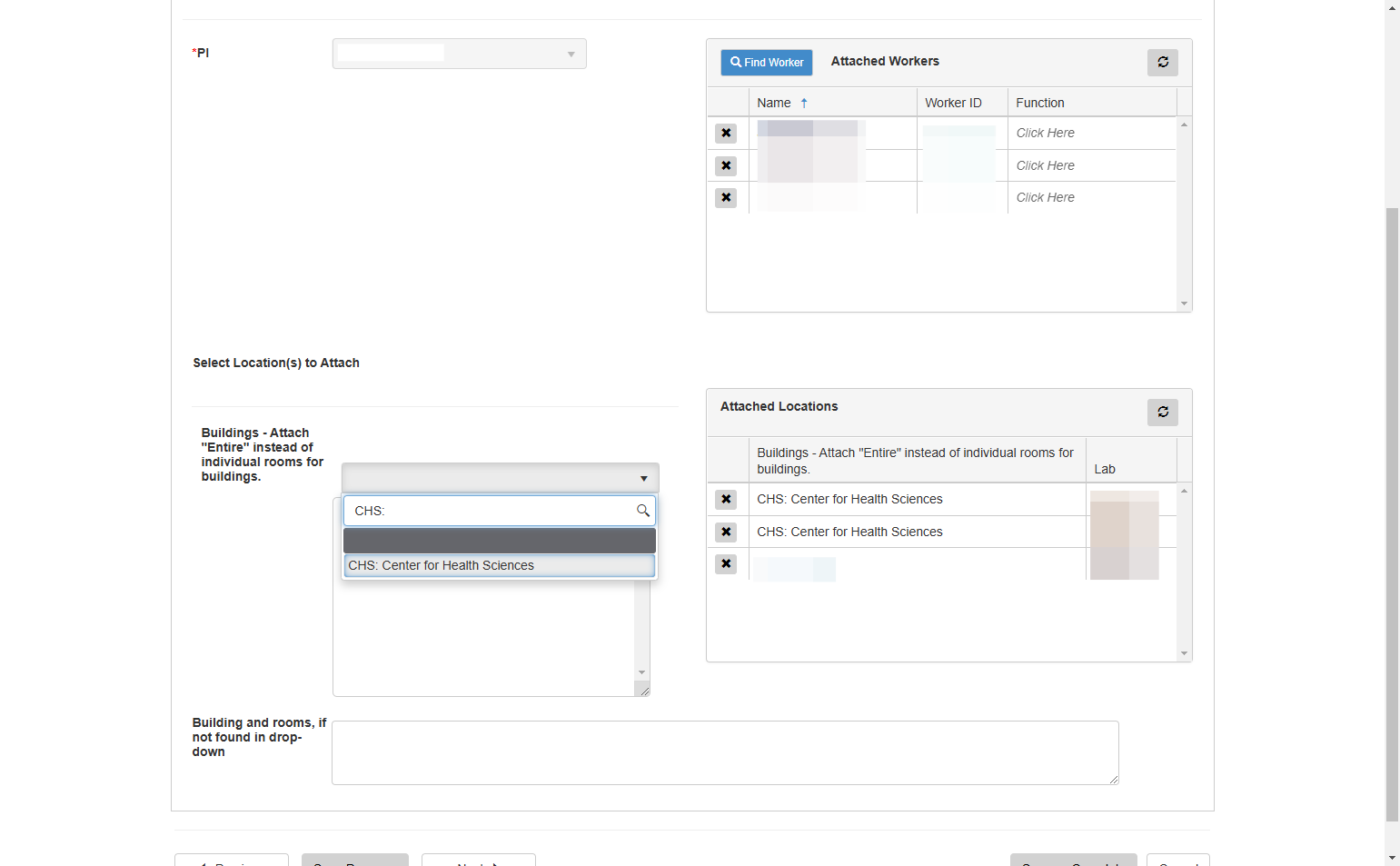Refresh the Attached Locations grid
1400x866 pixels.
tap(1162, 413)
